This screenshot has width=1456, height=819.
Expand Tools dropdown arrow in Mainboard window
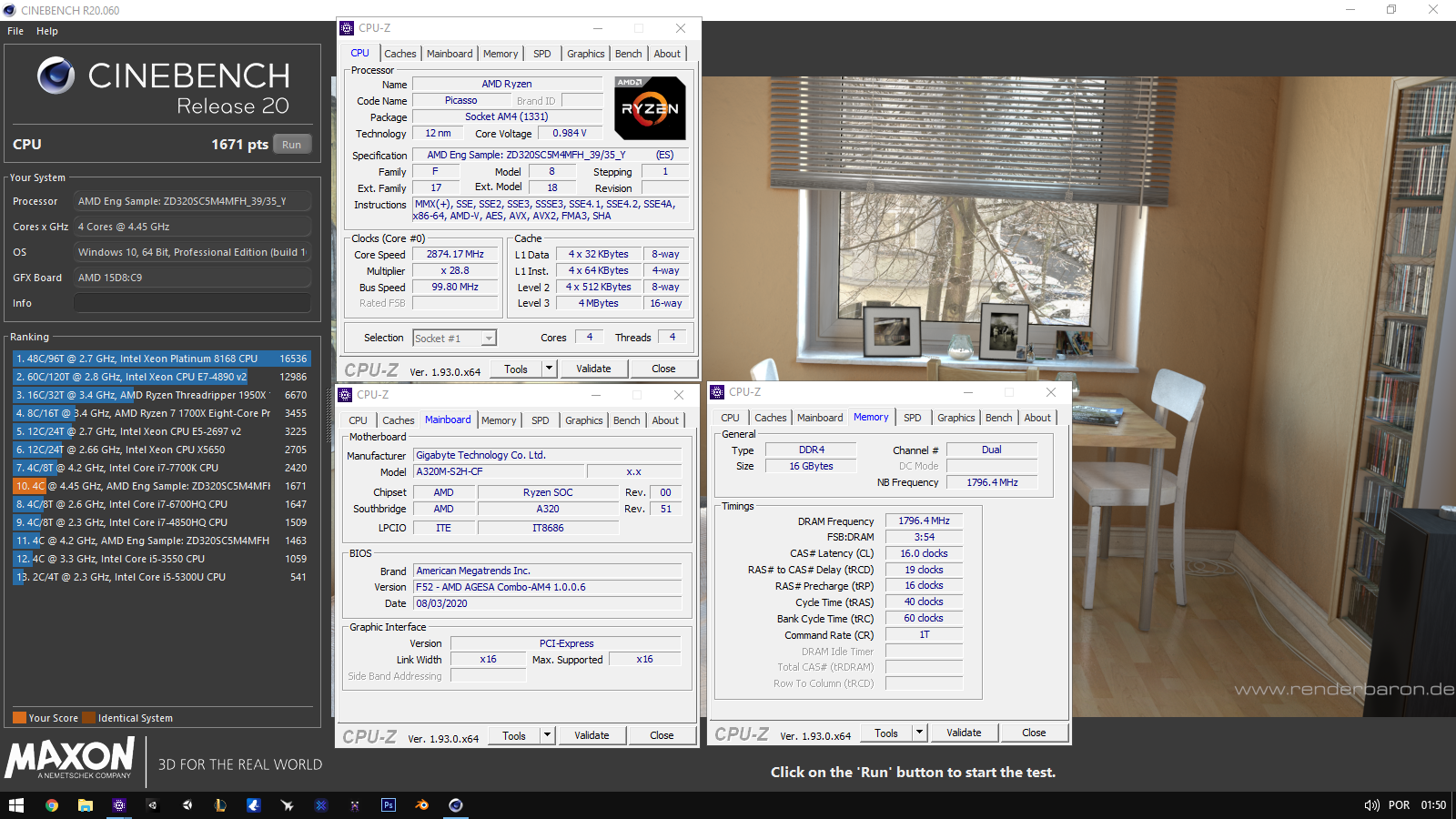coord(547,735)
